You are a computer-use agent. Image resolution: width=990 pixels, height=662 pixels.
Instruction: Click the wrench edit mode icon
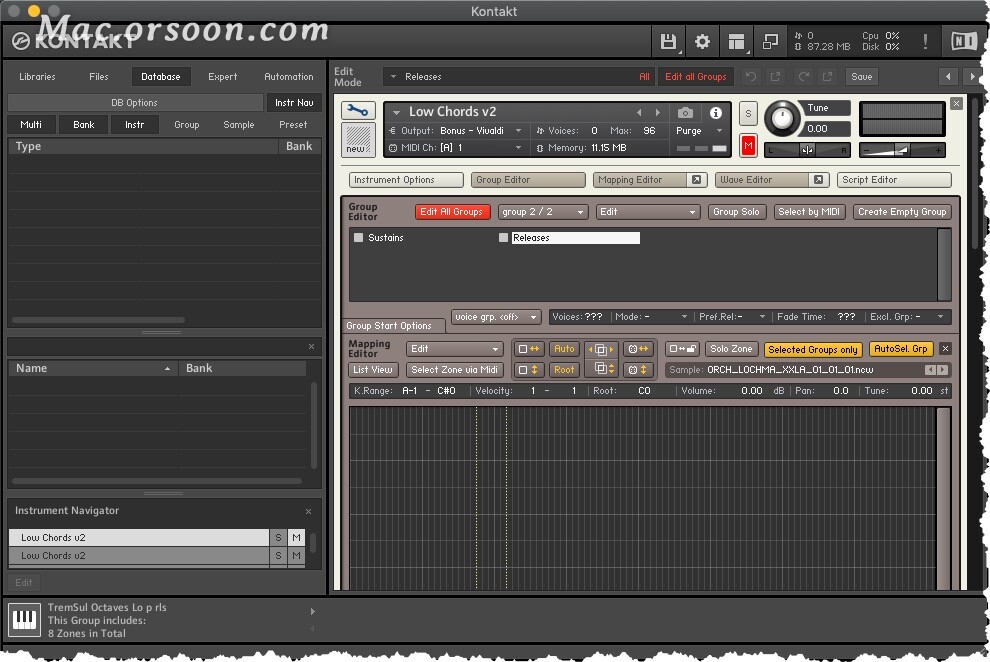(358, 110)
